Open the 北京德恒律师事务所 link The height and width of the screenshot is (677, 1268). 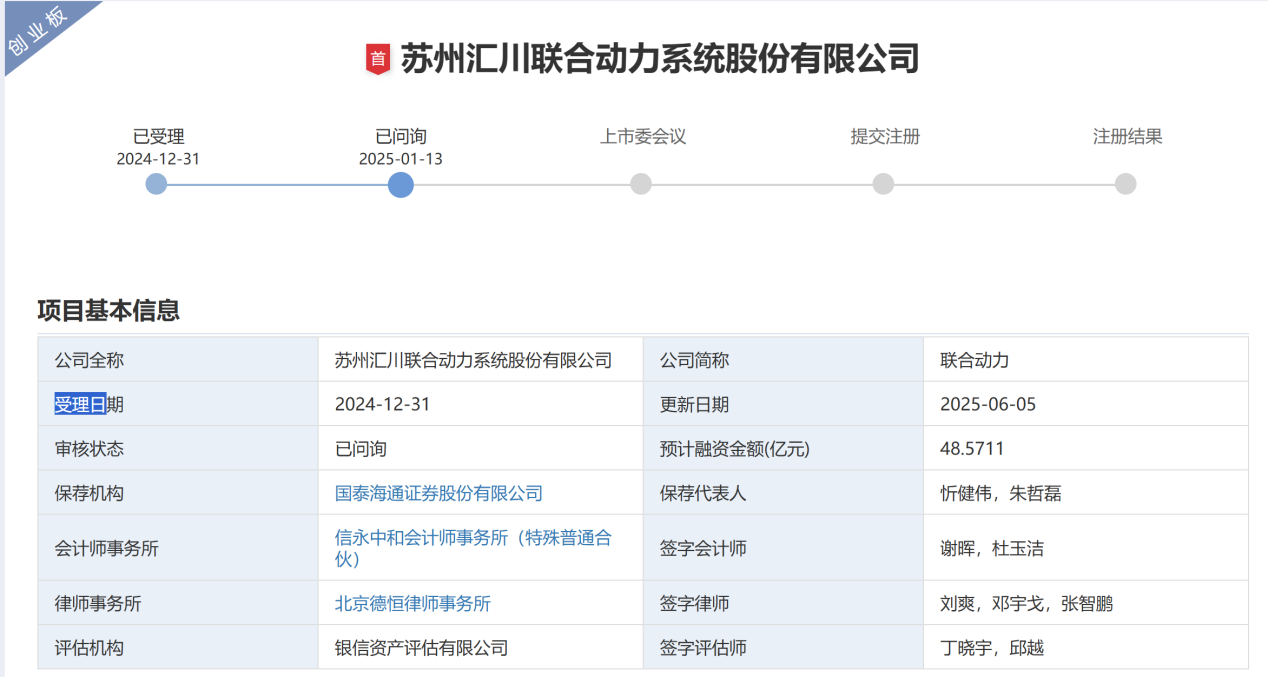413,603
